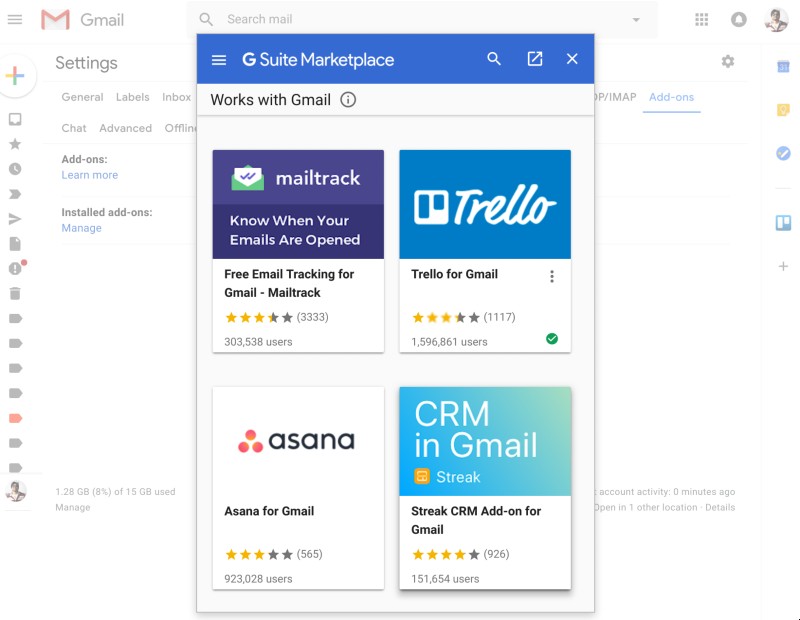Open Trello add-on side panel icon
Viewport: 800px width, 620px height.
[783, 222]
